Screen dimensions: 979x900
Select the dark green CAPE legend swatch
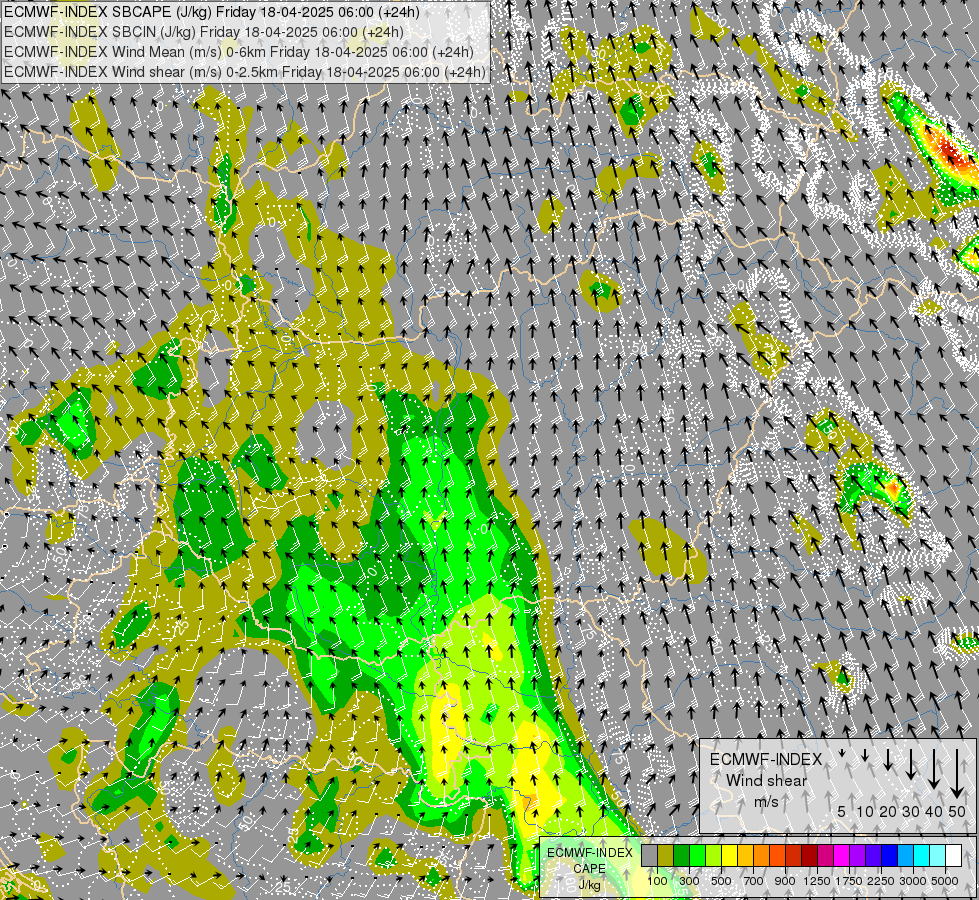(x=682, y=856)
